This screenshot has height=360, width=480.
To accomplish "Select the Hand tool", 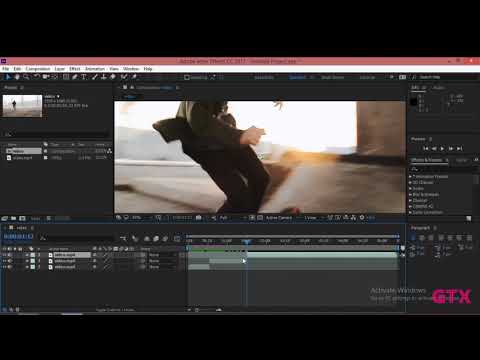I will (x=17, y=77).
